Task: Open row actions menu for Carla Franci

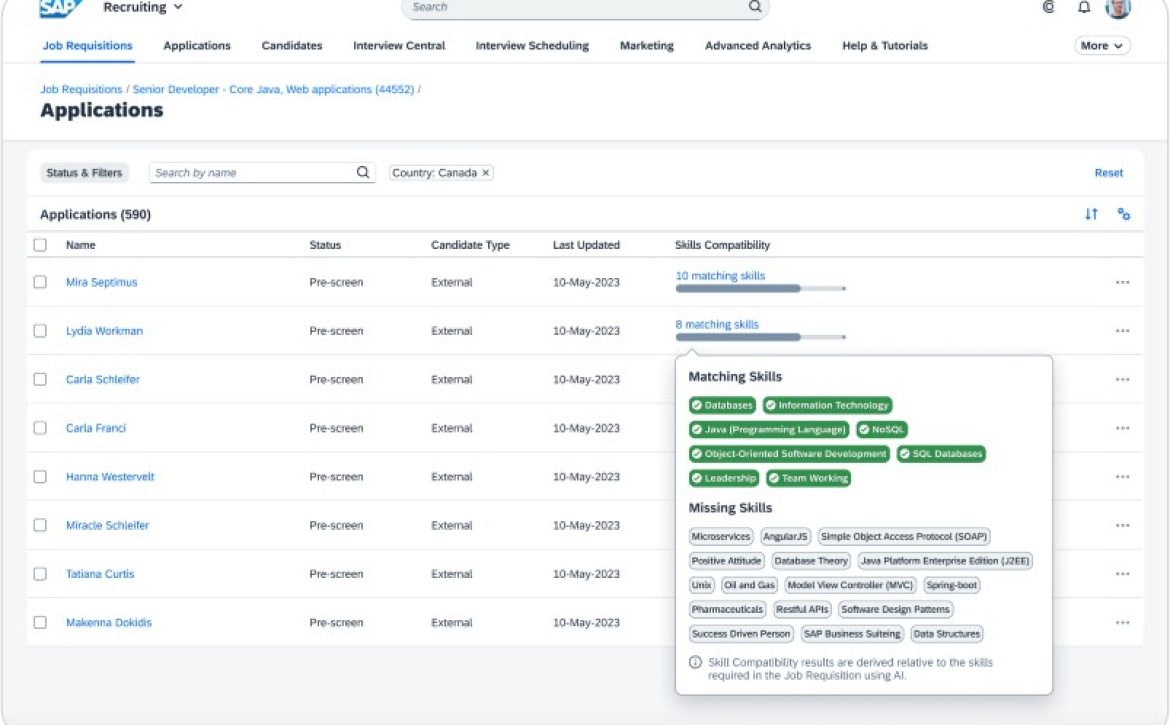Action: [x=1122, y=429]
